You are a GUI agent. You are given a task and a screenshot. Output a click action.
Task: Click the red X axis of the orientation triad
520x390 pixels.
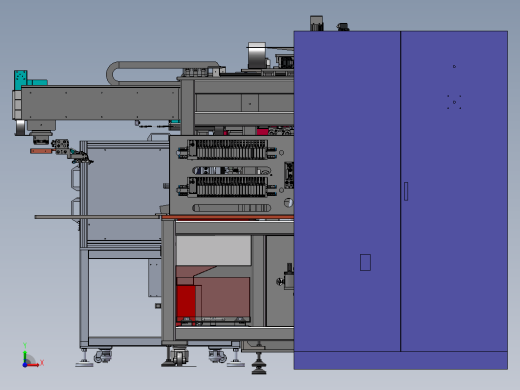click(33, 365)
